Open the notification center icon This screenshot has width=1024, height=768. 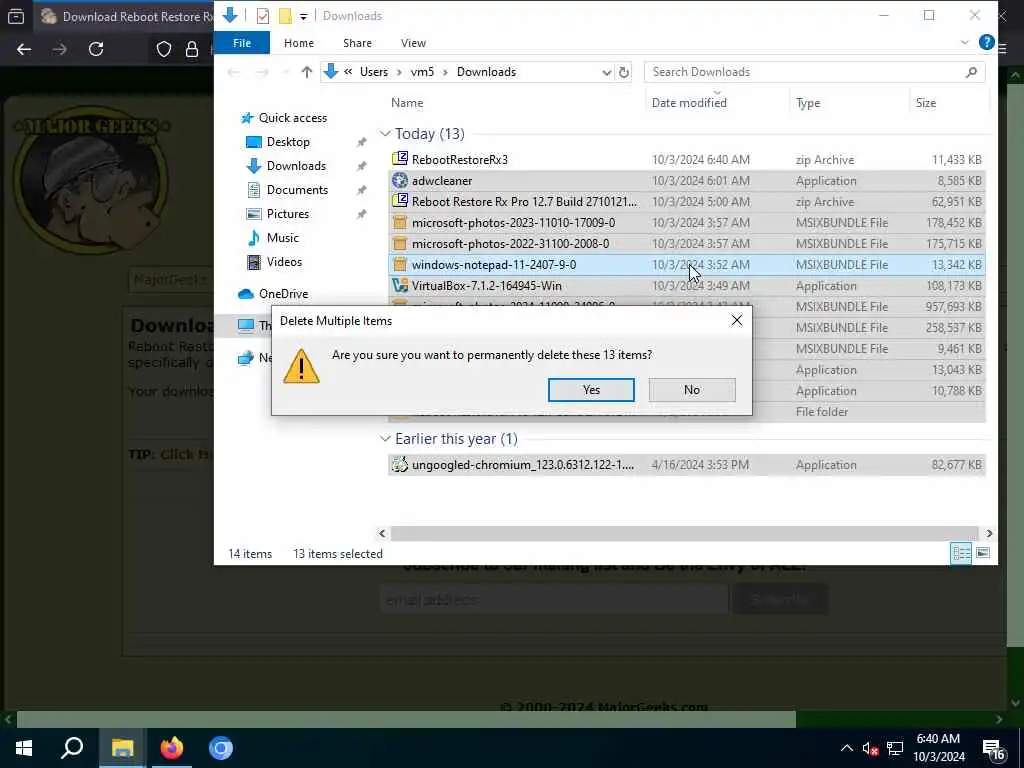tap(993, 749)
